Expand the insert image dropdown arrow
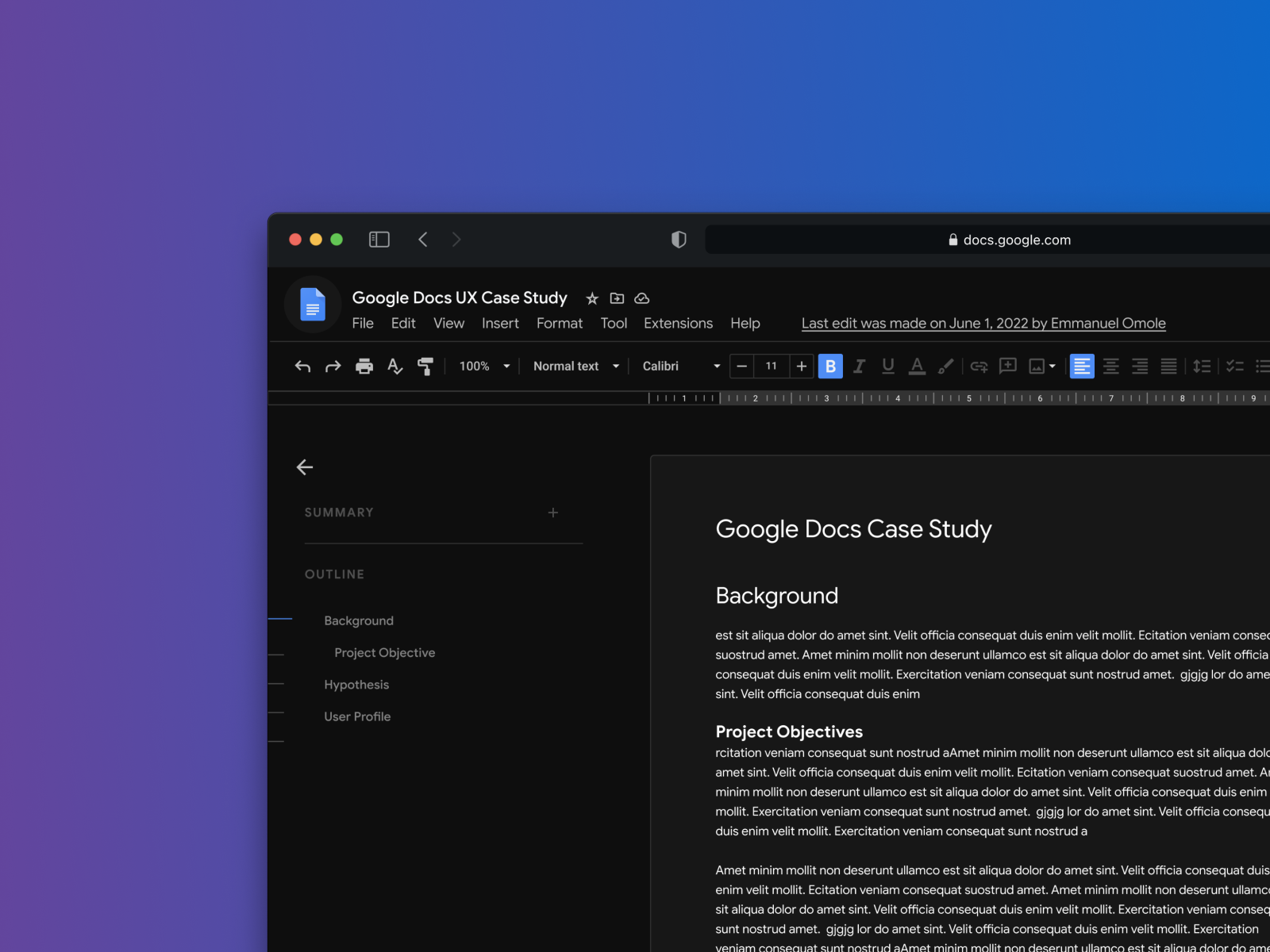Viewport: 1270px width, 952px height. tap(1053, 367)
